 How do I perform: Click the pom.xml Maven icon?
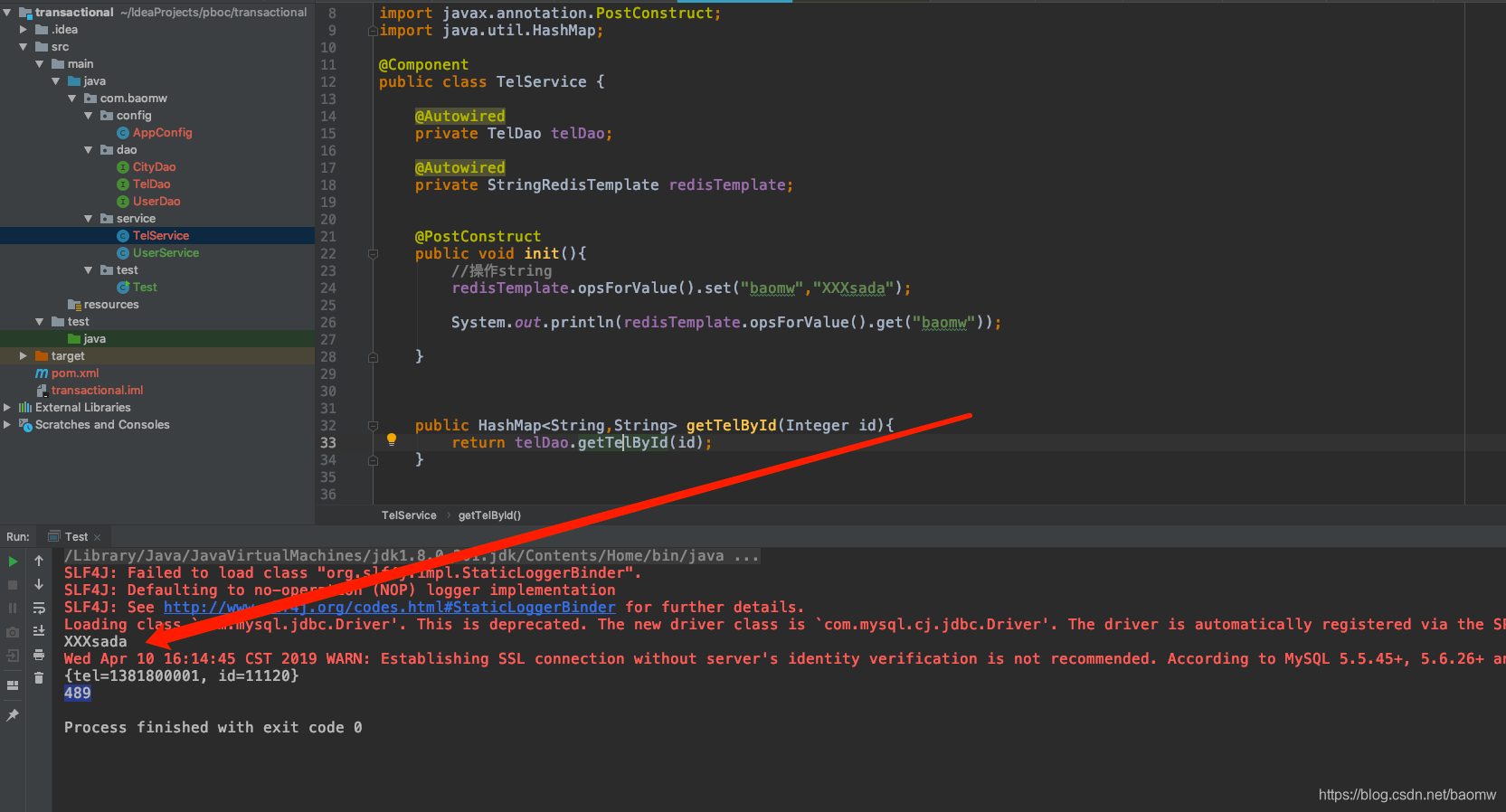pyautogui.click(x=42, y=373)
